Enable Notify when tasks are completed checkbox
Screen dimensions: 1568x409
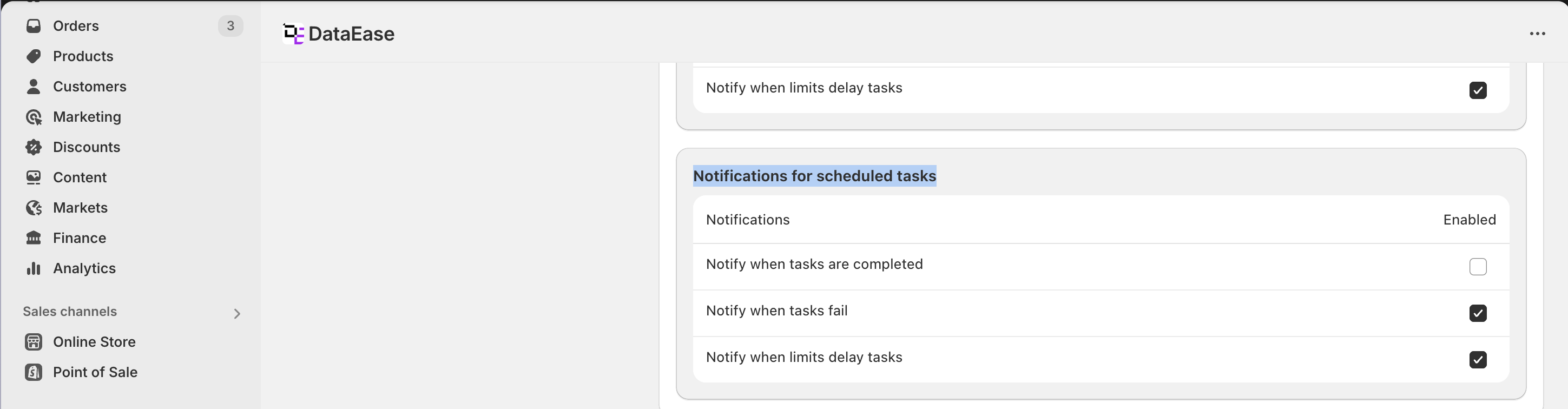1477,267
